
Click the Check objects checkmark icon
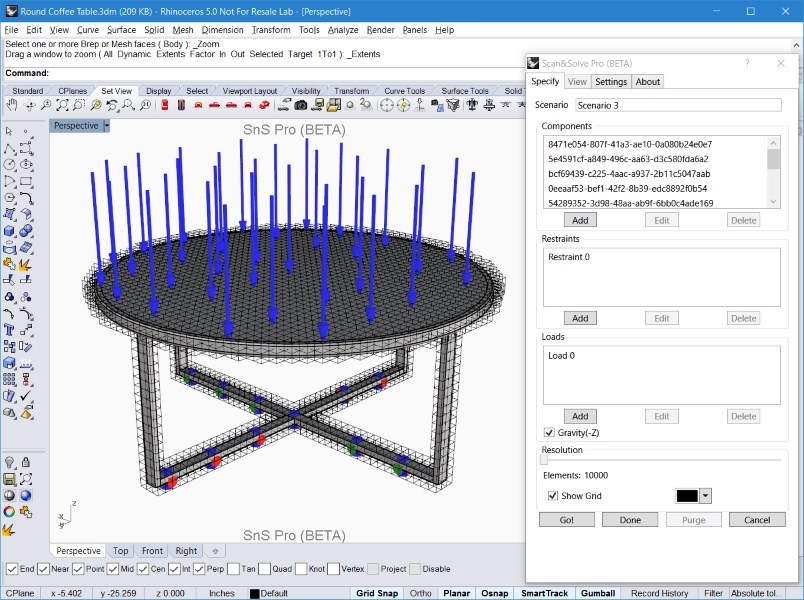pyautogui.click(x=26, y=395)
